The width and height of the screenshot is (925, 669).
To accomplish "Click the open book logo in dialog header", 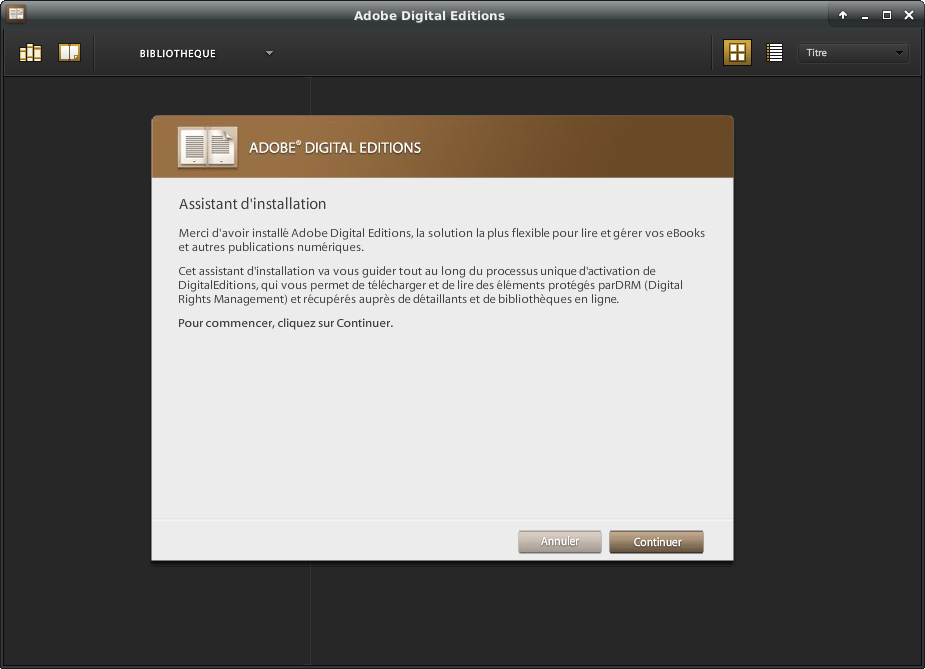I will (208, 147).
